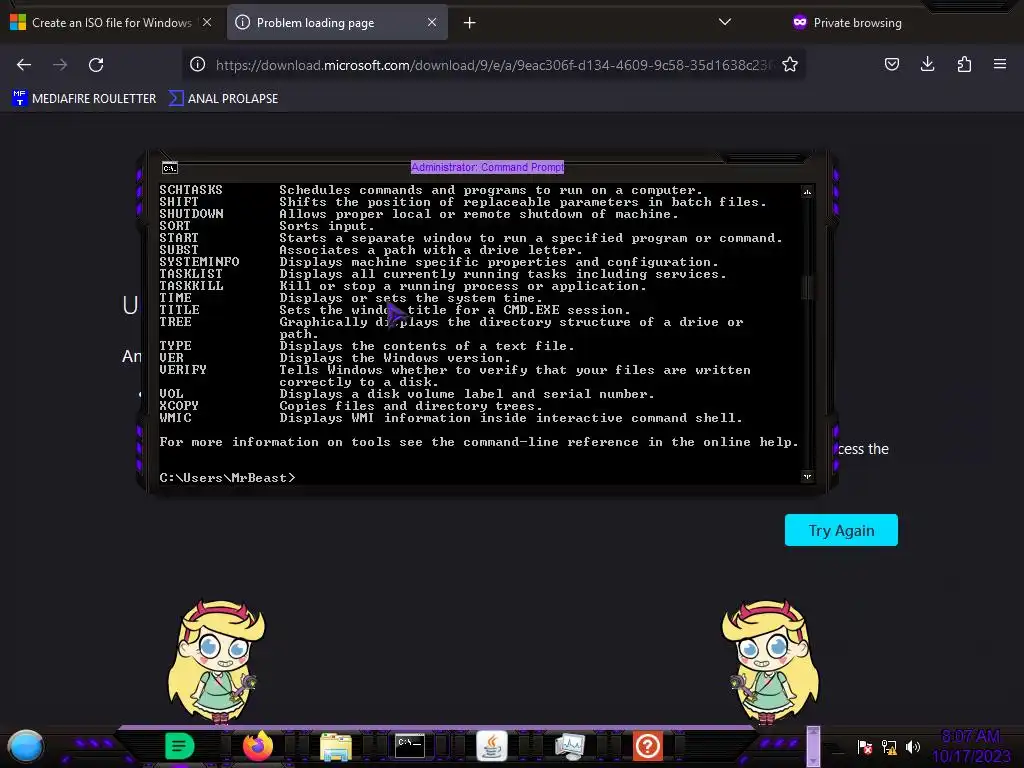The width and height of the screenshot is (1024, 768).
Task: Click the Administrator: Command Prompt title bar
Action: (x=487, y=167)
